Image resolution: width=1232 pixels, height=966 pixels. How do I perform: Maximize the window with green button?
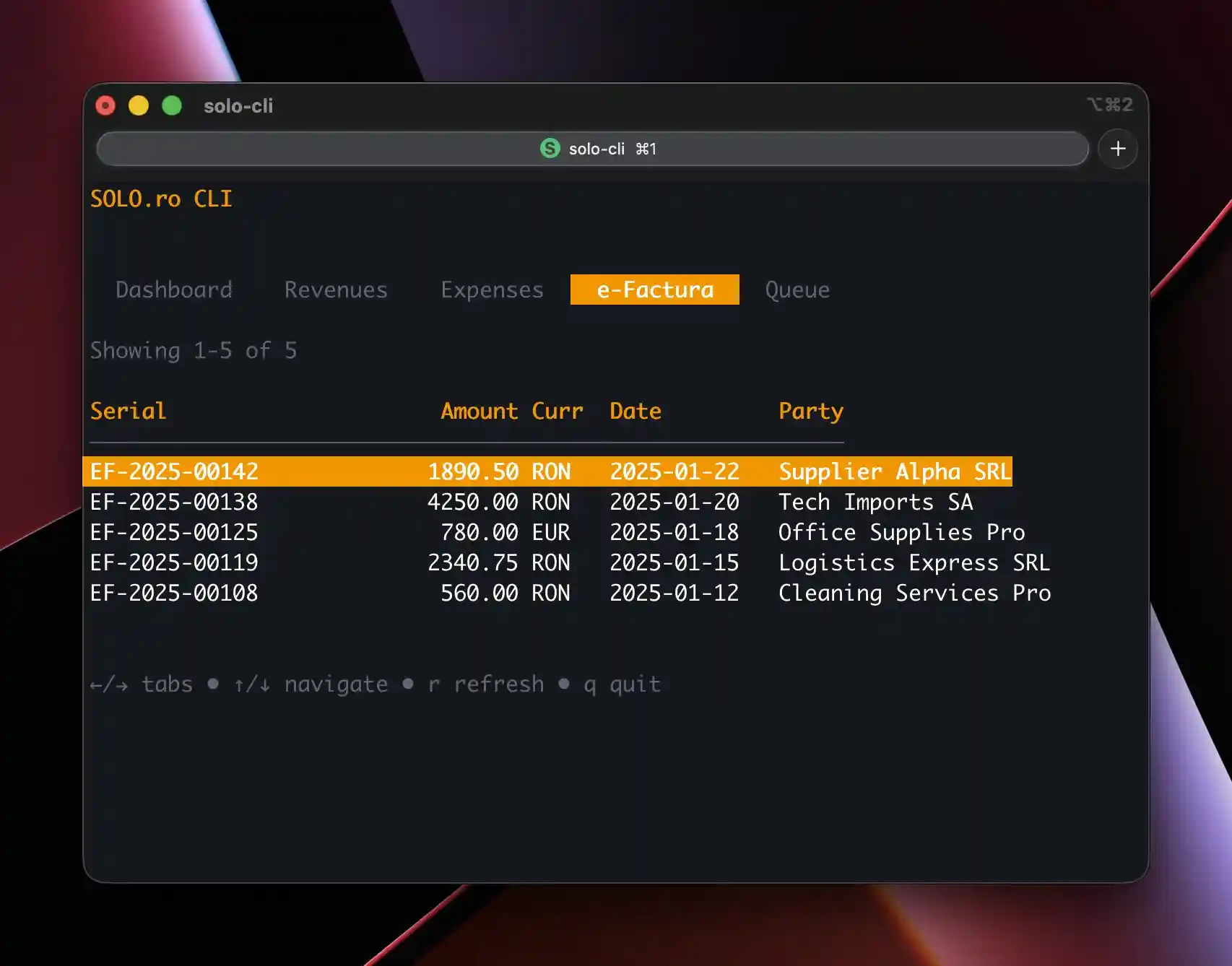172,106
